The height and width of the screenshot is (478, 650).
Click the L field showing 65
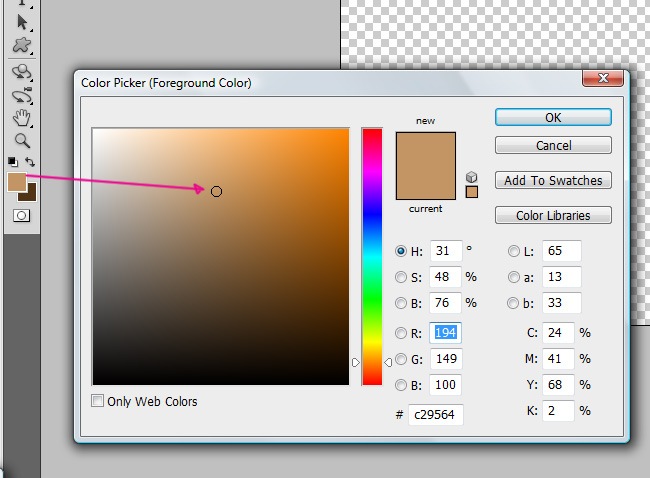[562, 251]
